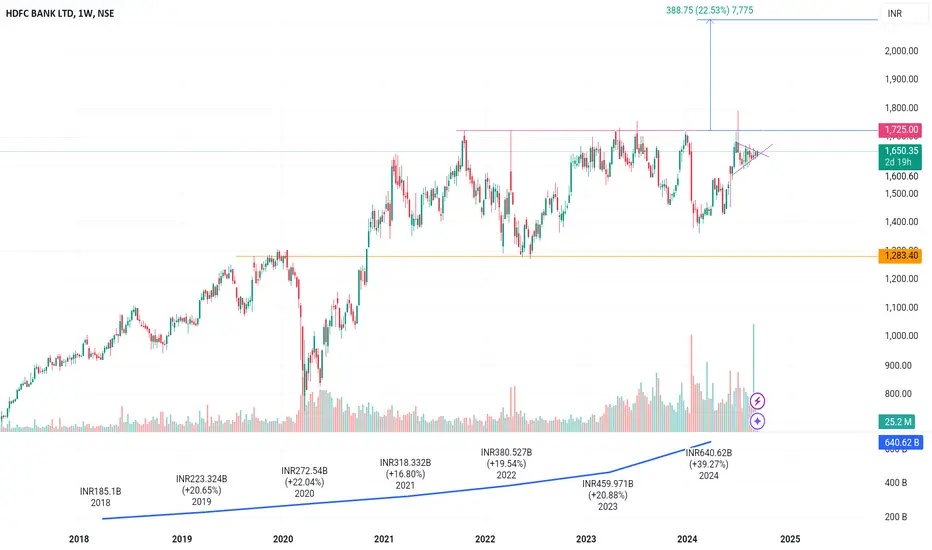Click the 388.75 (22.53%) 7,775 measurement label

coord(710,10)
